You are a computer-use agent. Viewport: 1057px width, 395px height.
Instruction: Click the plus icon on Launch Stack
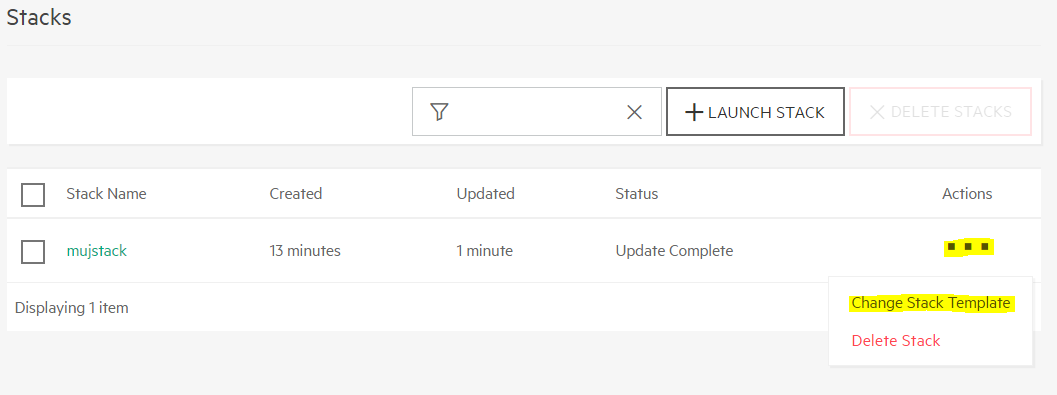694,112
